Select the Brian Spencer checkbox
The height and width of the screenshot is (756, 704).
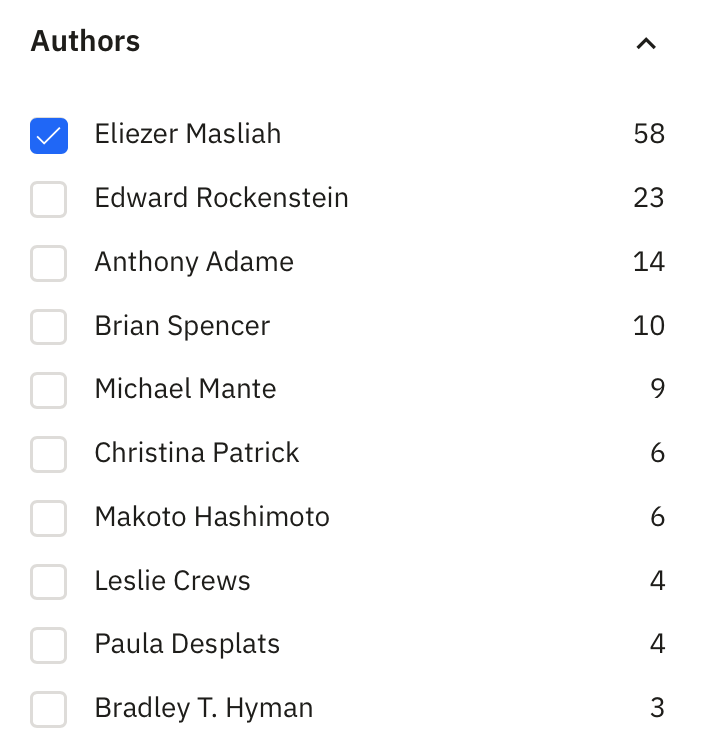49,326
